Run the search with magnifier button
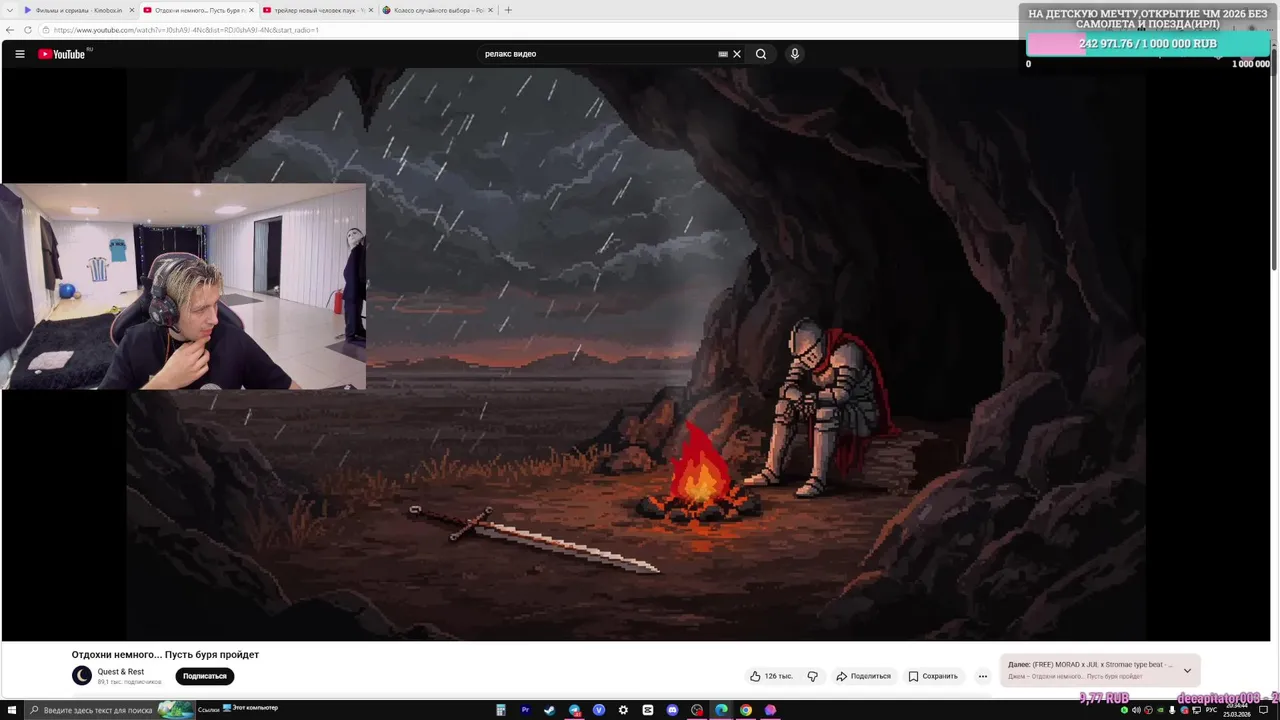The height and width of the screenshot is (720, 1280). [x=761, y=54]
